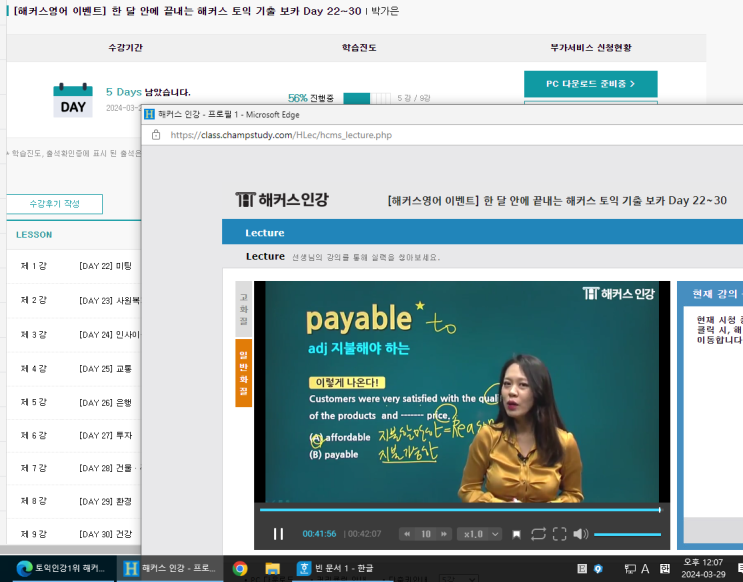Click 부가서비스 신청현황 column header
The height and width of the screenshot is (582, 743).
coord(590,47)
